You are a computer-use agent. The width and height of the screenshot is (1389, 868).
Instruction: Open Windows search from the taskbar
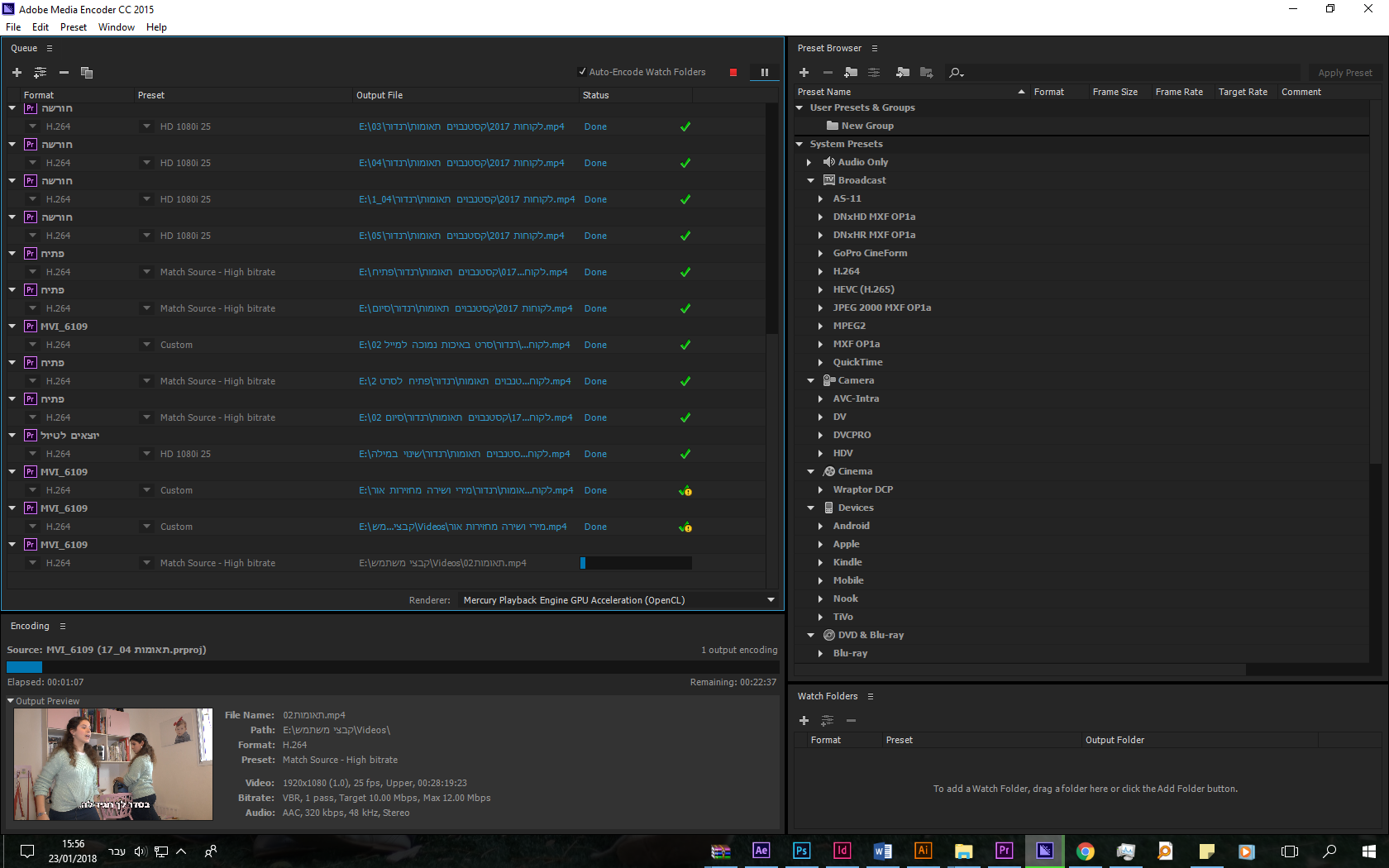1329,851
